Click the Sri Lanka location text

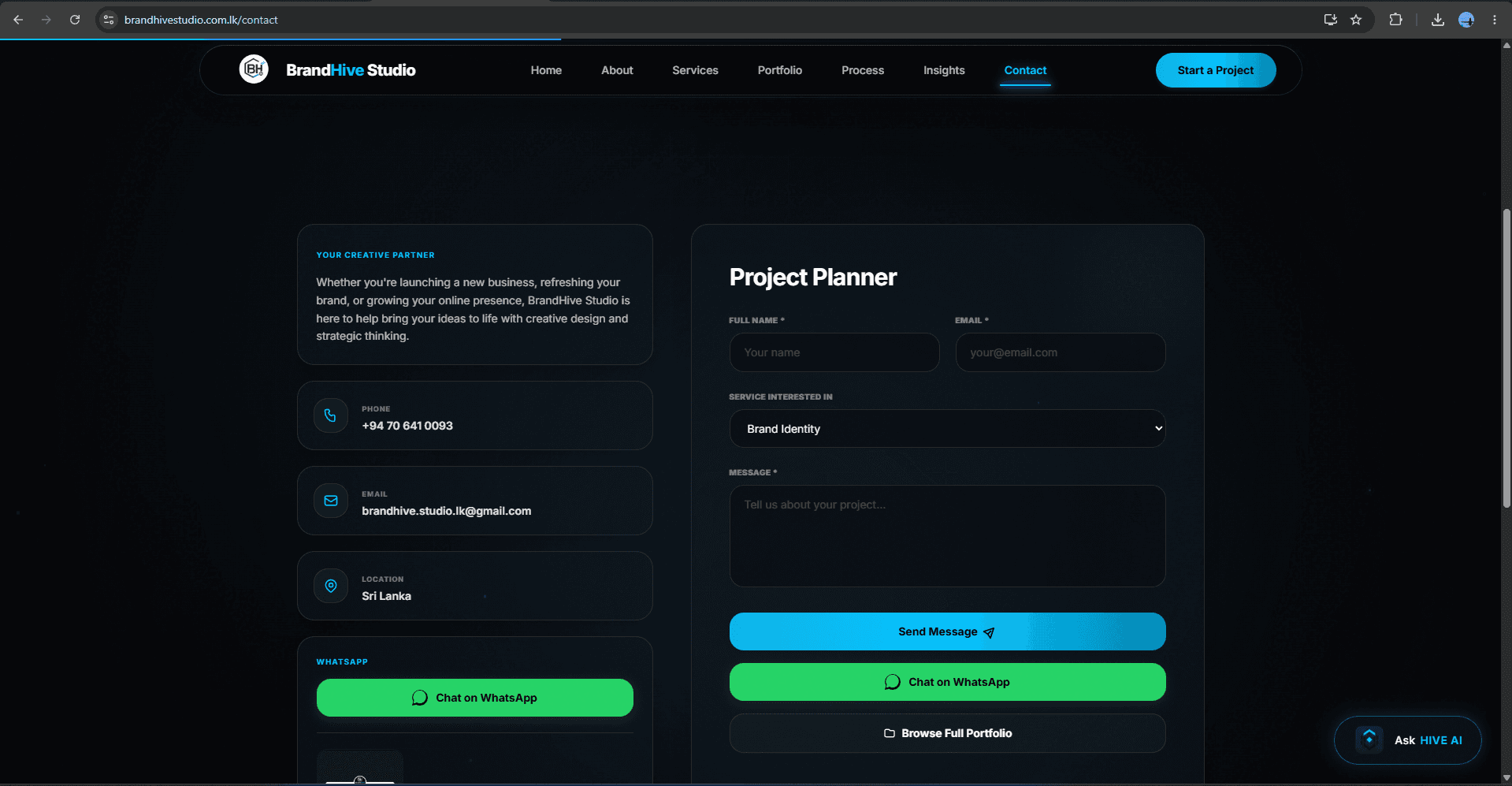pos(386,596)
